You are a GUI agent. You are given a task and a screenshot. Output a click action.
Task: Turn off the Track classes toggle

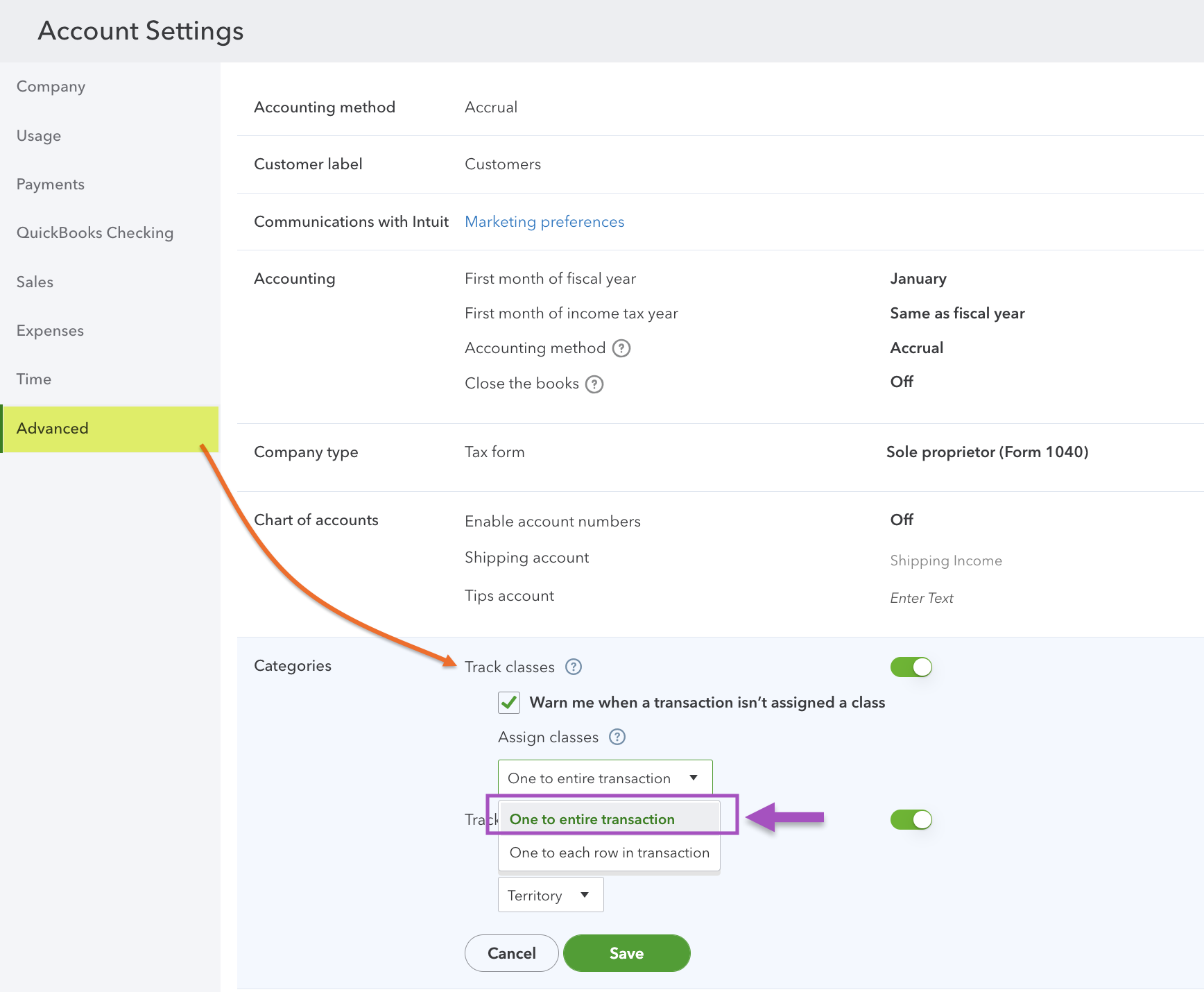911,667
